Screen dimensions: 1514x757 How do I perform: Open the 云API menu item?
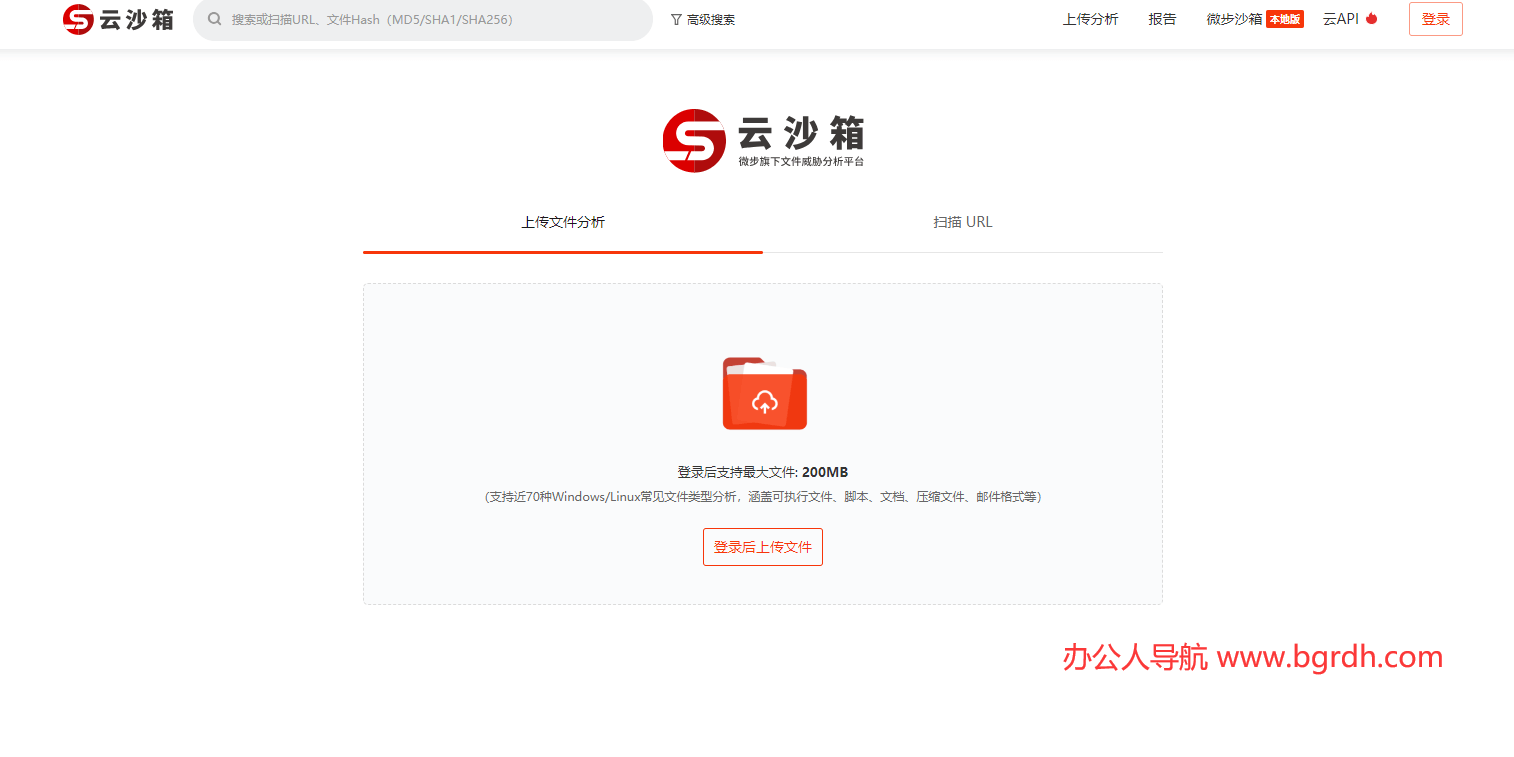[x=1340, y=19]
